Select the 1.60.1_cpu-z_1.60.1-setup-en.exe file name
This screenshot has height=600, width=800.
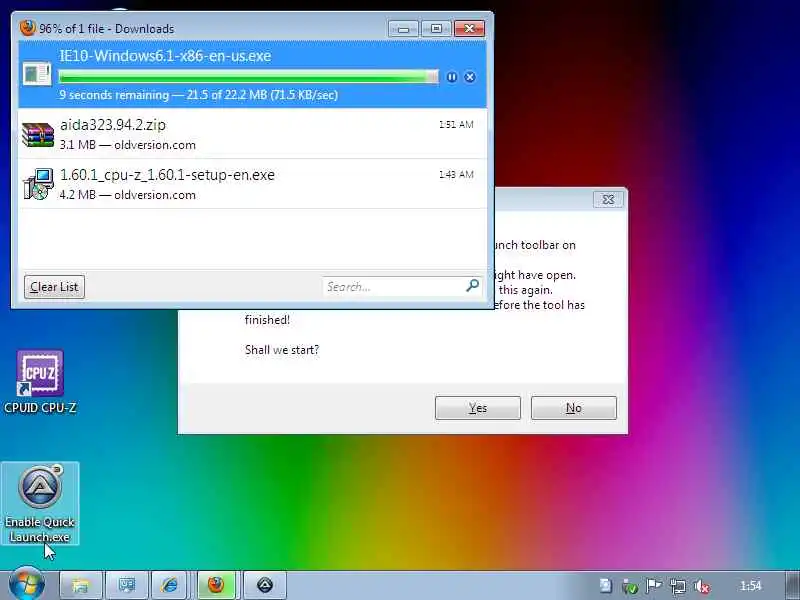tap(167, 175)
